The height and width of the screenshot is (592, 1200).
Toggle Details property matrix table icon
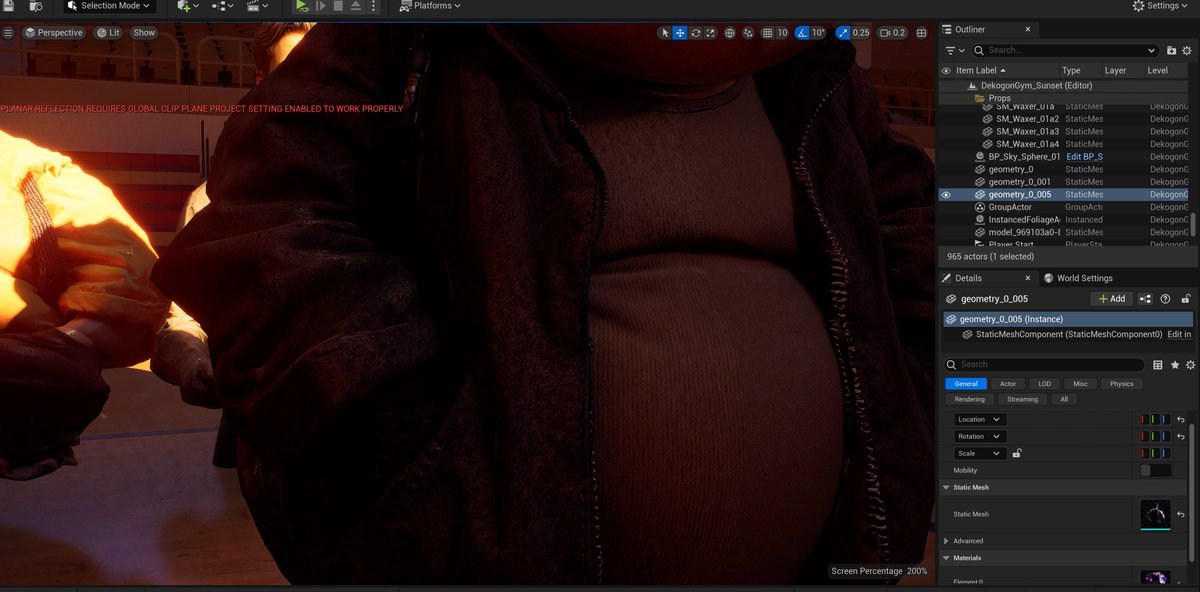pos(1158,365)
